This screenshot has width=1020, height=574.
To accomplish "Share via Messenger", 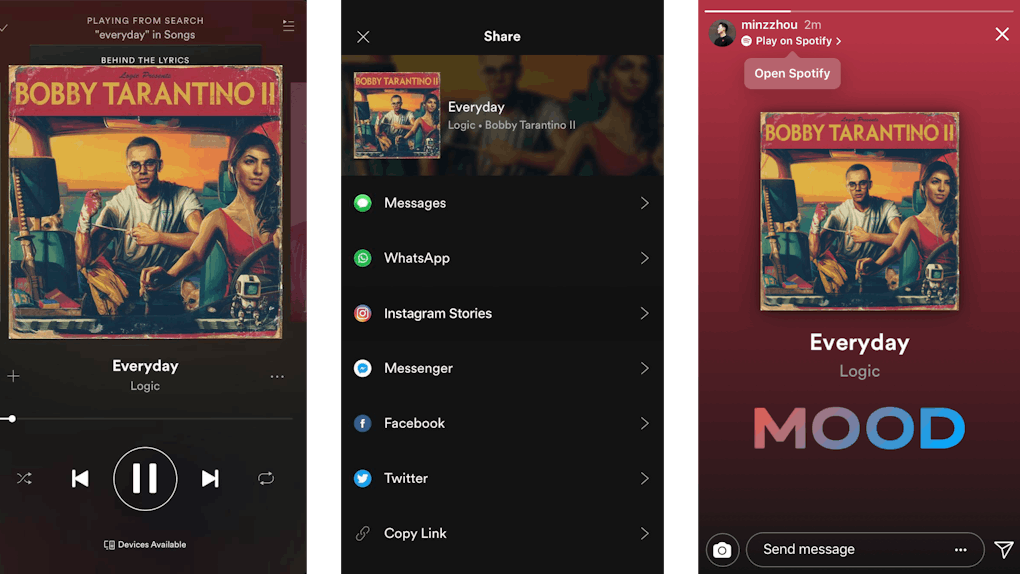I will point(502,368).
